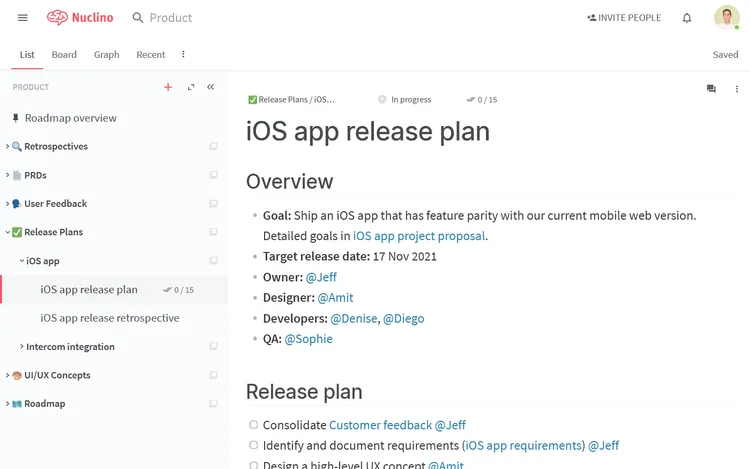Click the @Sophie QA mention
Viewport: 750px width, 469px height.
click(x=309, y=339)
